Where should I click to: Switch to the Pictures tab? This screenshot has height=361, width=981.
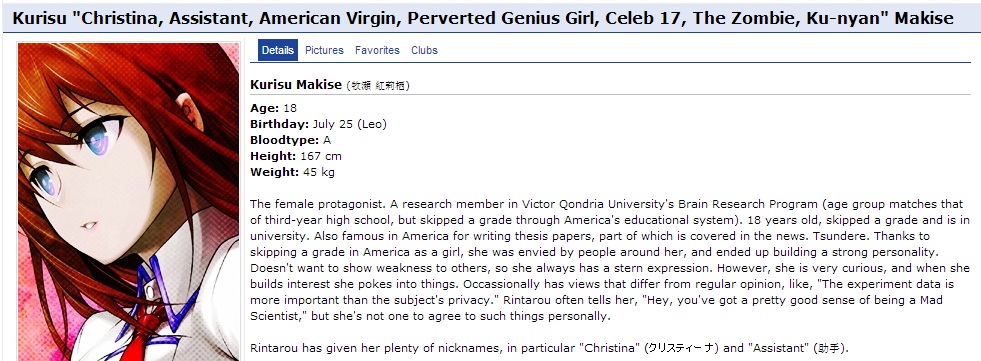[324, 50]
